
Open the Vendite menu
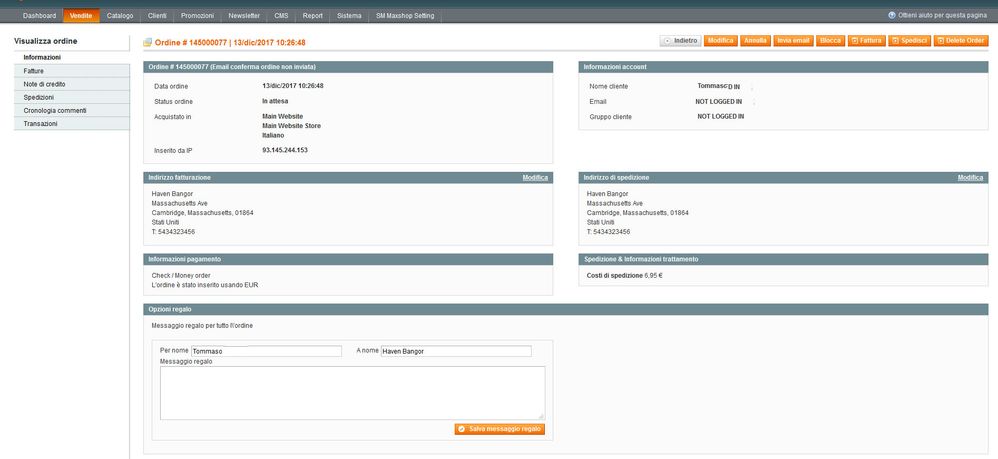(81, 15)
